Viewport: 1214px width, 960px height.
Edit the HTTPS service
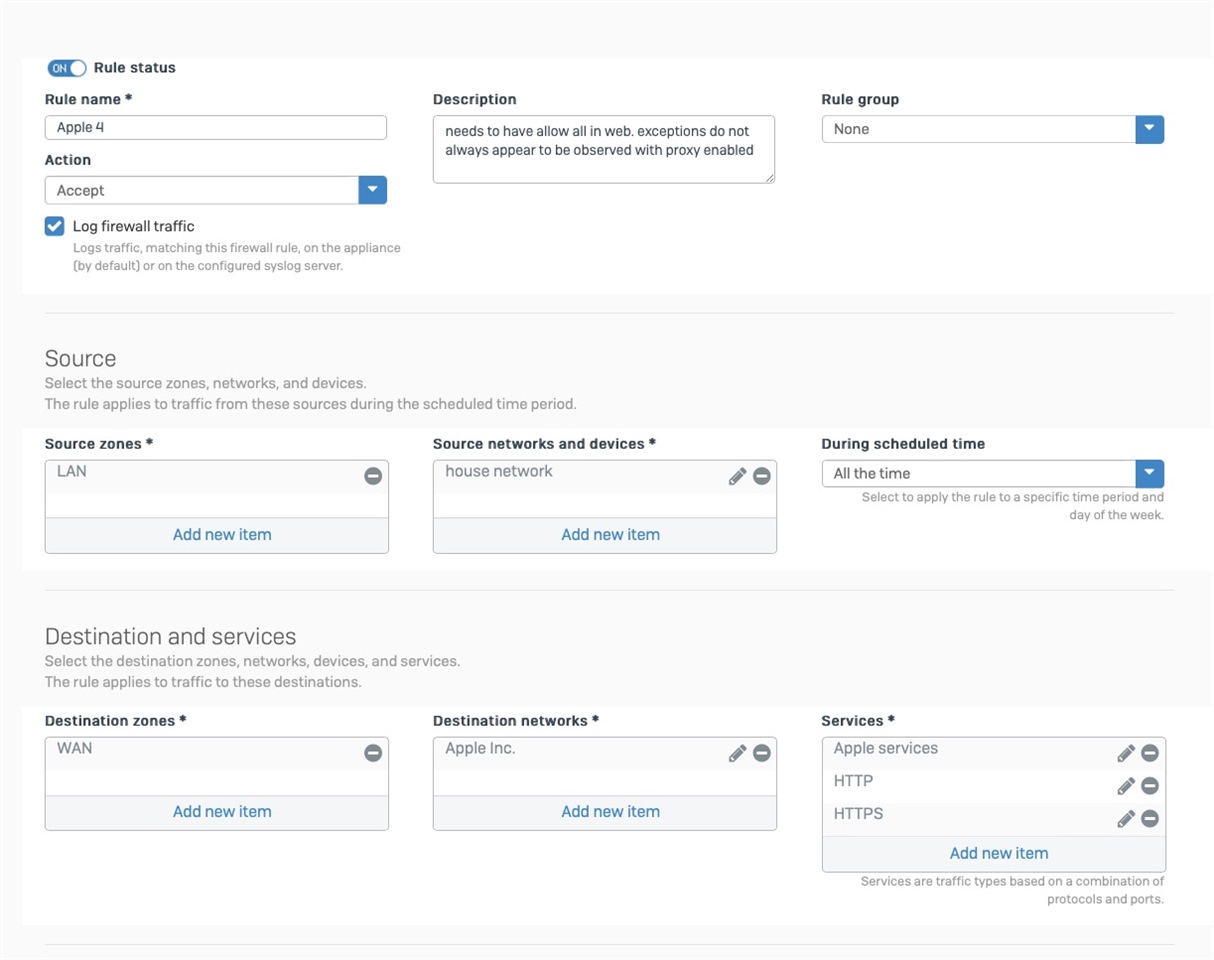1126,819
